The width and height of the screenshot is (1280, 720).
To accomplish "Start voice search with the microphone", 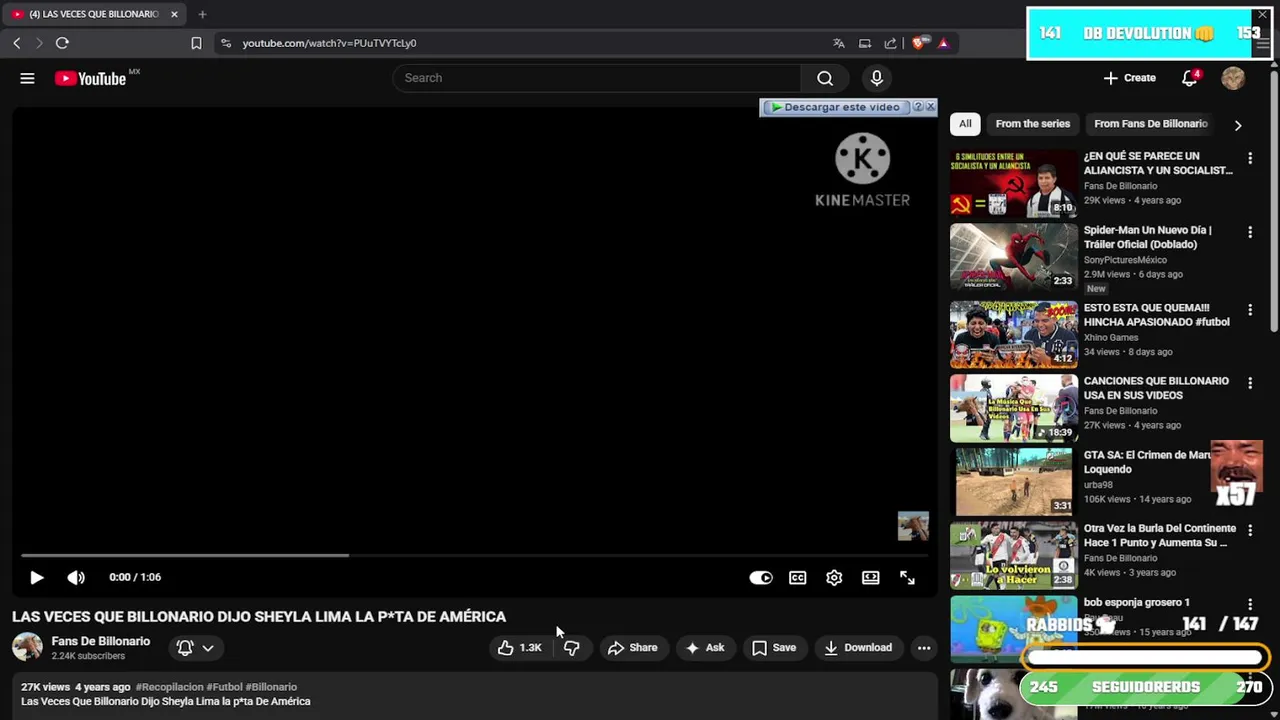I will pos(877,78).
